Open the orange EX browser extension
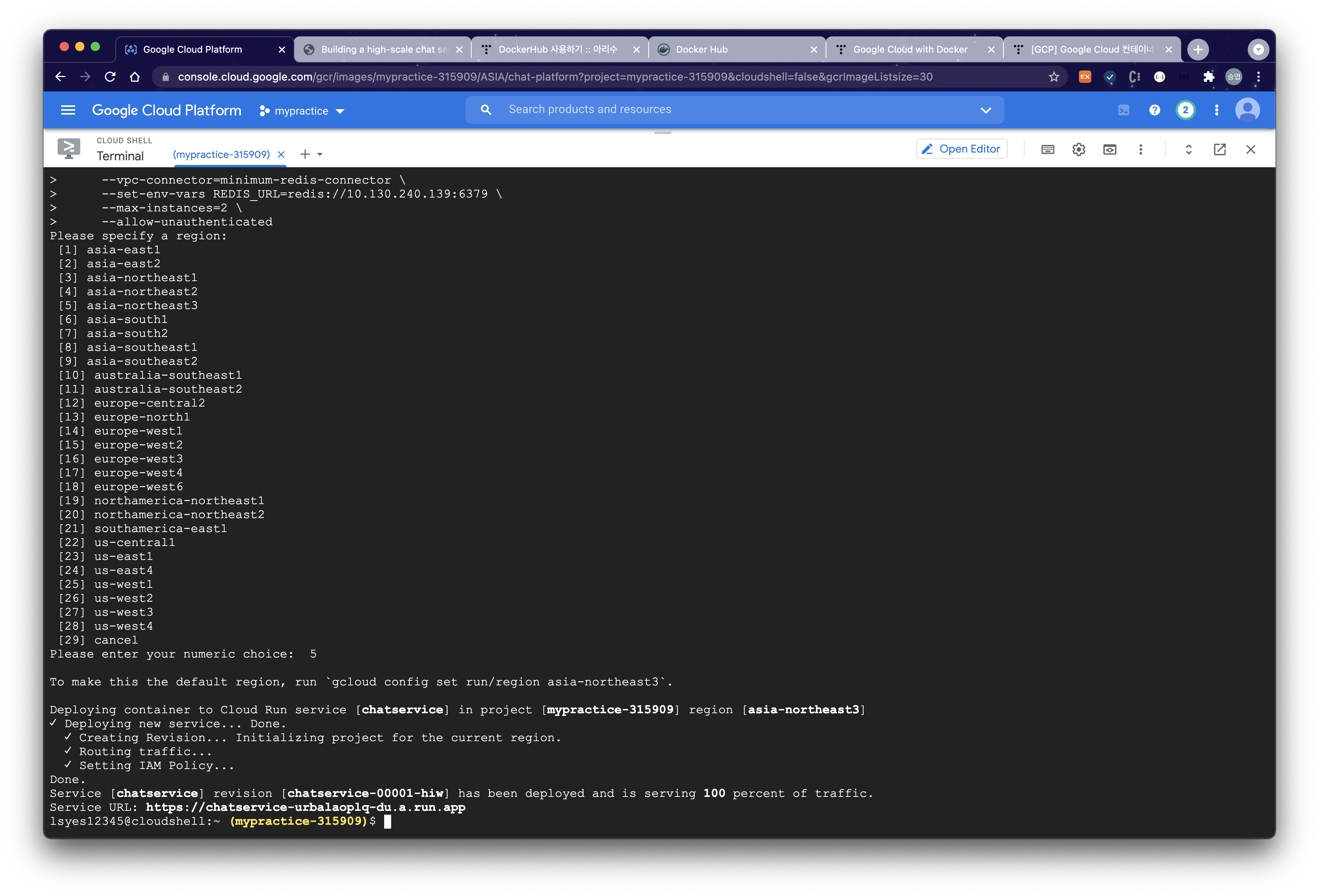Screen dimensions: 1319x896 1085,77
